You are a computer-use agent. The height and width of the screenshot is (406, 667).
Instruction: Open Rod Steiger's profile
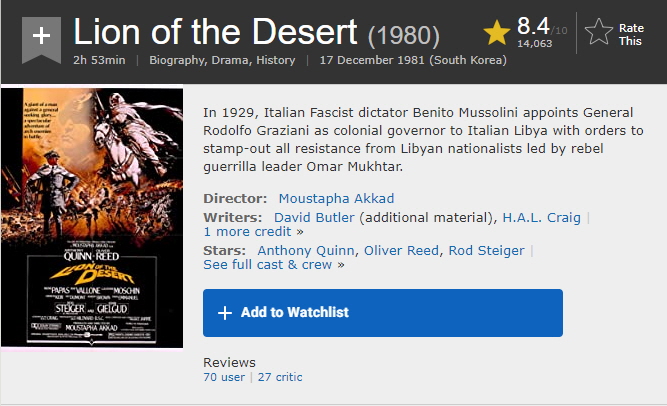point(486,250)
